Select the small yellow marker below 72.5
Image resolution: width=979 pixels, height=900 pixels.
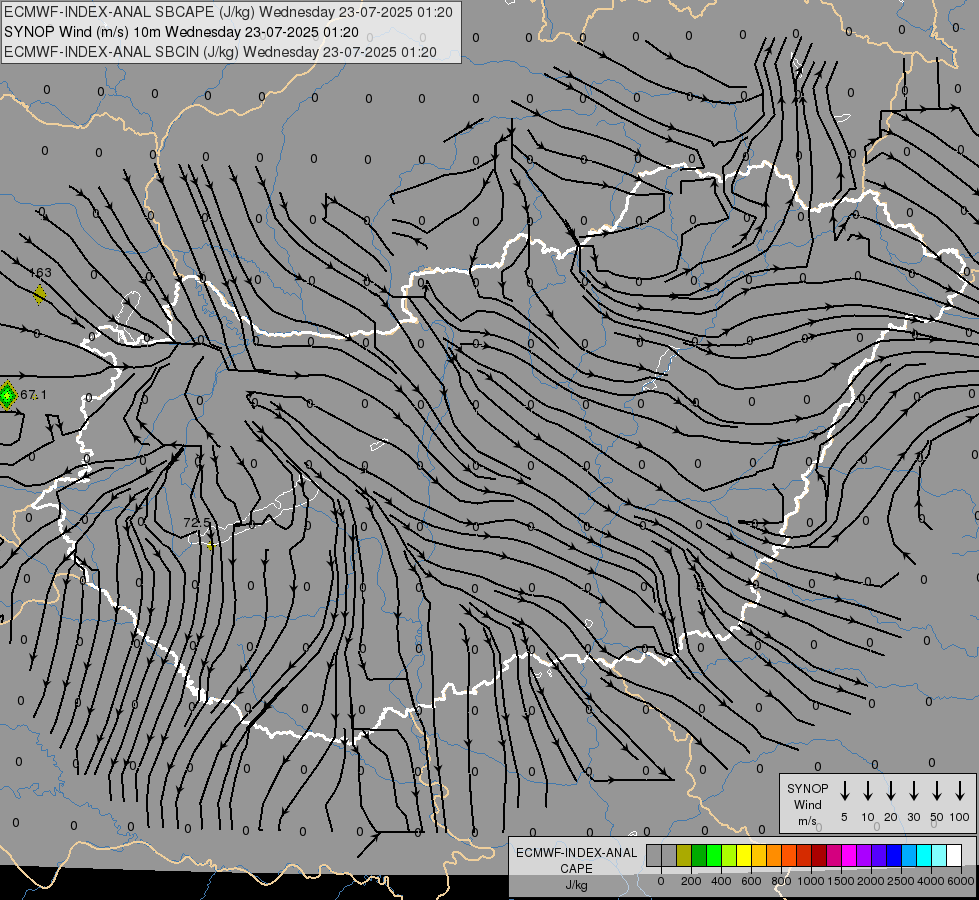(210, 546)
